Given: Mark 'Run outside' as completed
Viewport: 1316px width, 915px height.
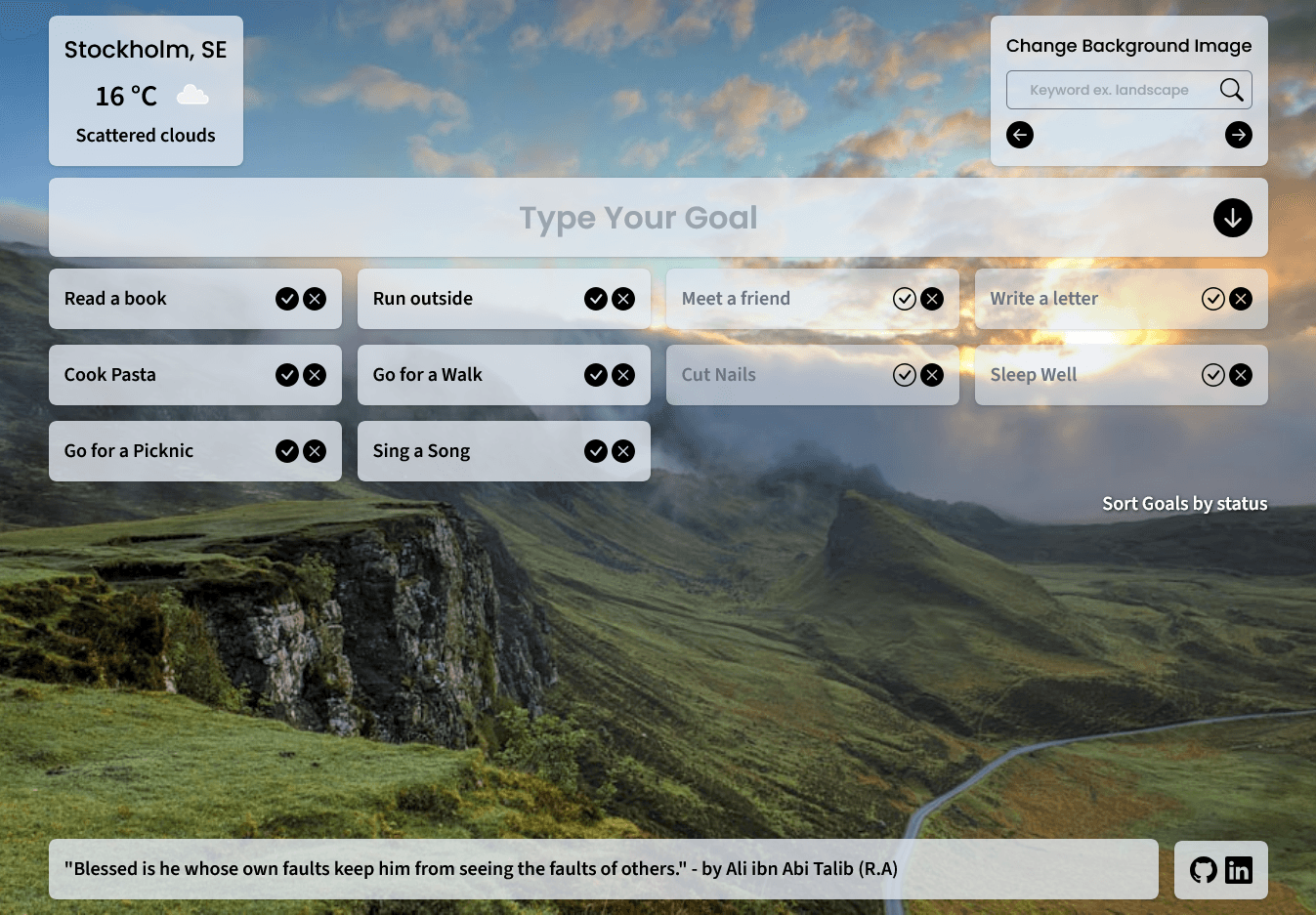Looking at the screenshot, I should point(595,299).
